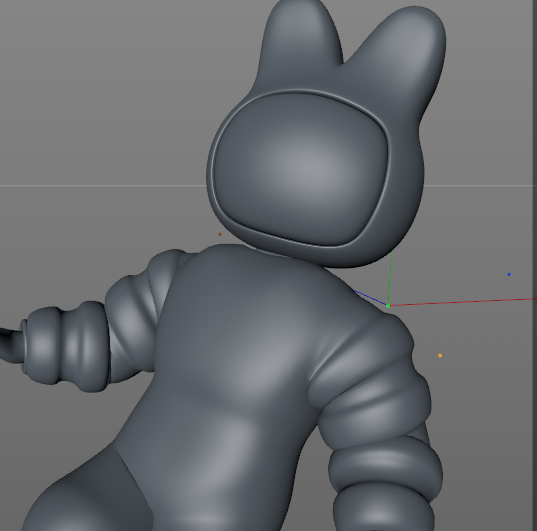Click the red X-axis line
The height and width of the screenshot is (531, 537).
coord(462,302)
